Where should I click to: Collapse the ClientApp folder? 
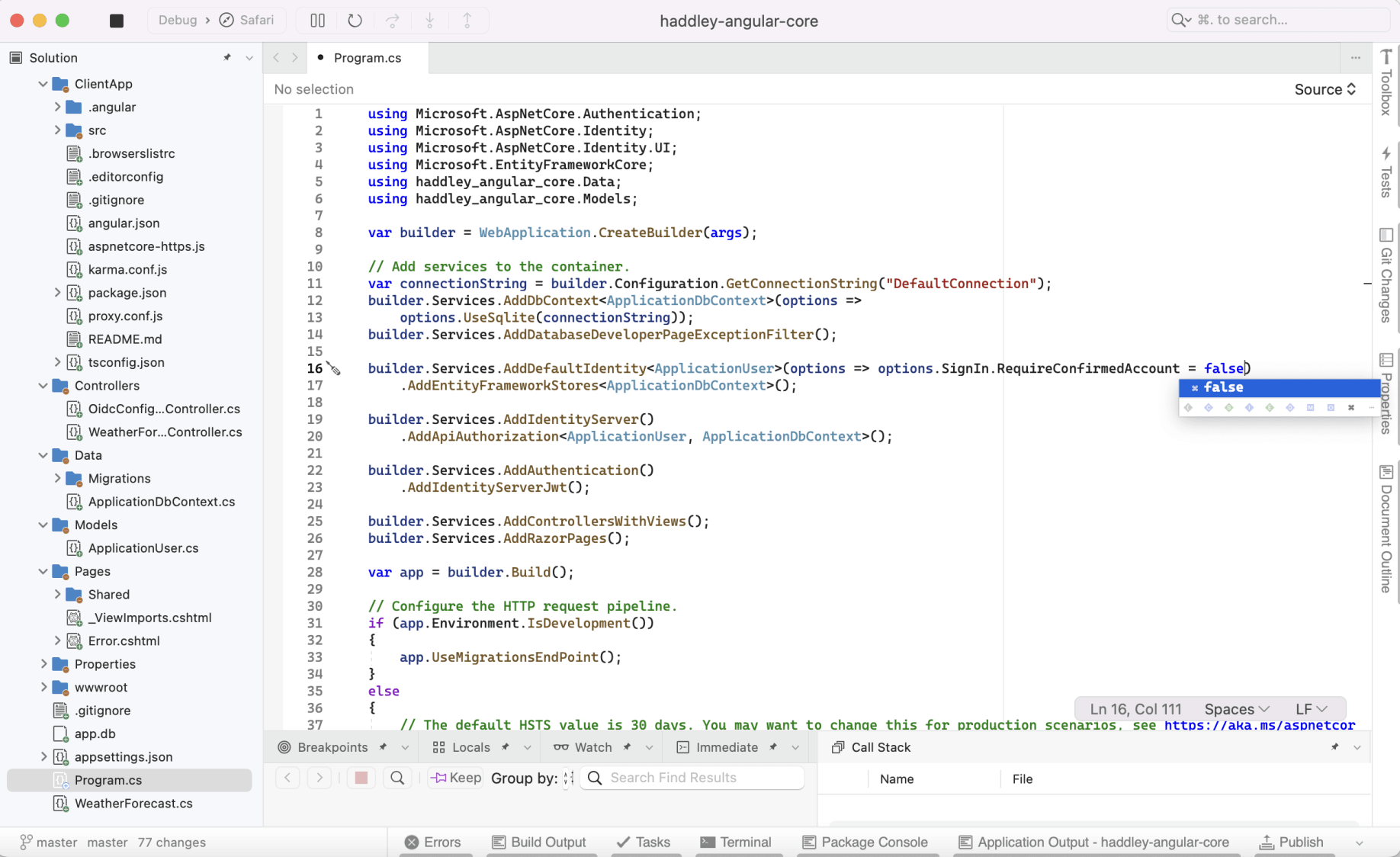43,84
